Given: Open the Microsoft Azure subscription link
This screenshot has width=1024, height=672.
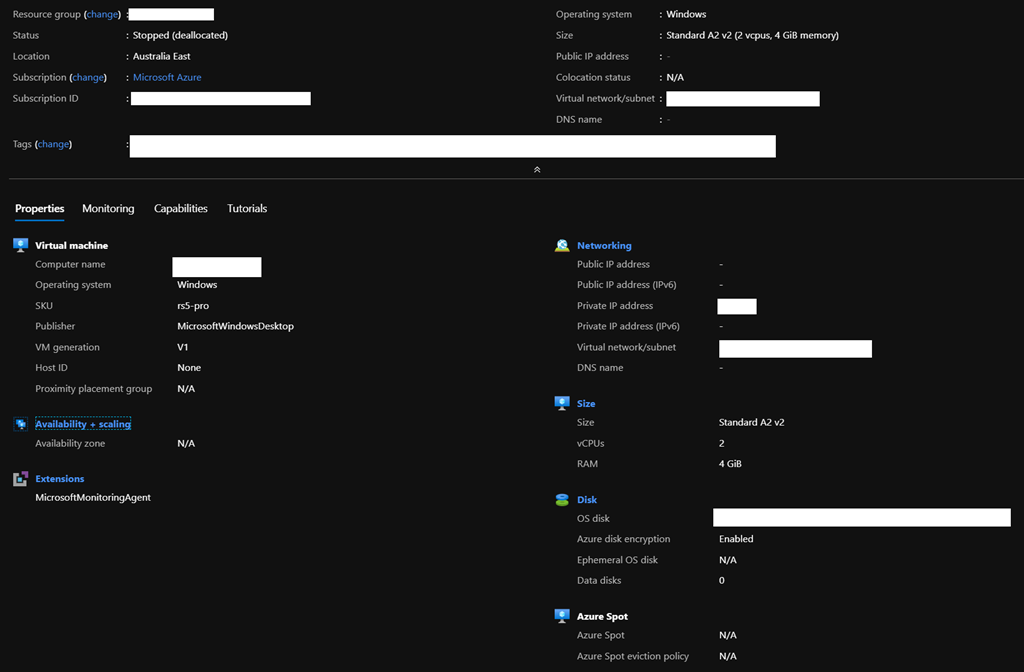Looking at the screenshot, I should tap(167, 77).
